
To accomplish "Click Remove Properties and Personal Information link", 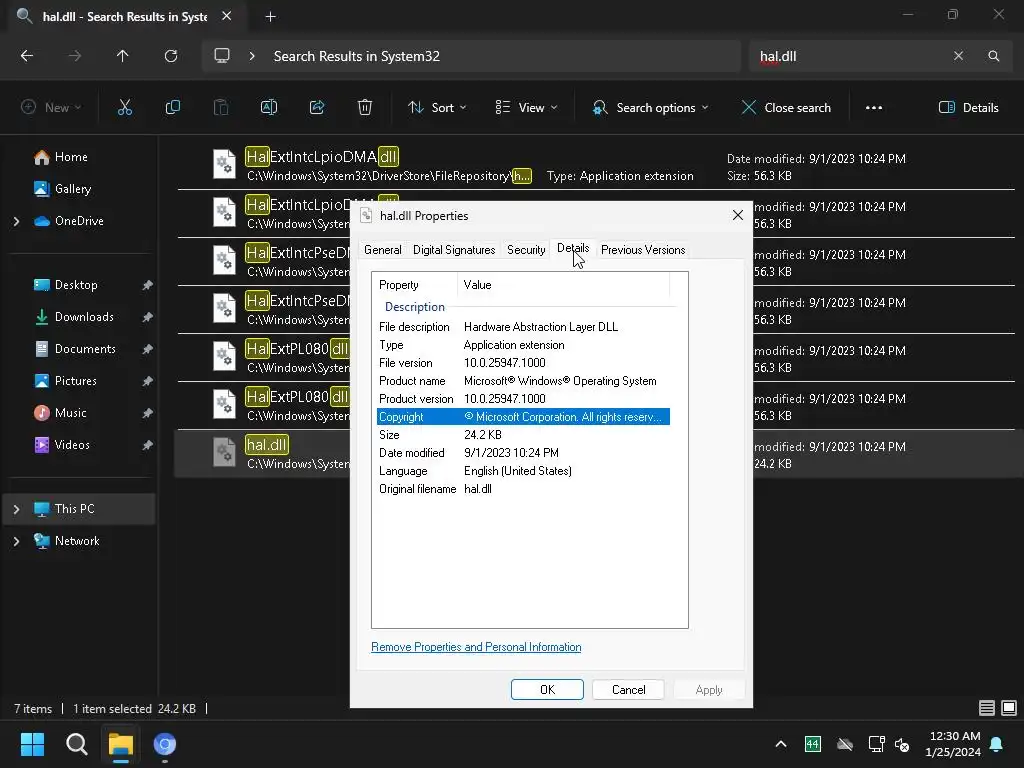I will tap(476, 647).
